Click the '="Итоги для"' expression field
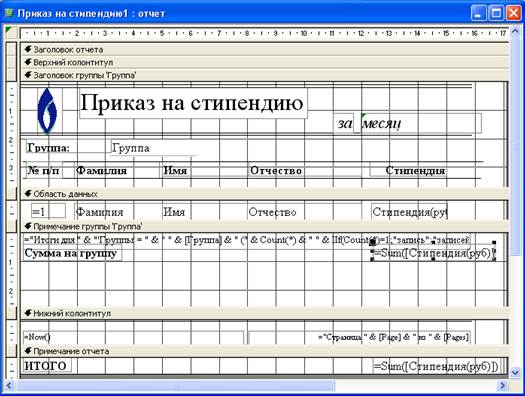The height and width of the screenshot is (396, 525). 247,240
